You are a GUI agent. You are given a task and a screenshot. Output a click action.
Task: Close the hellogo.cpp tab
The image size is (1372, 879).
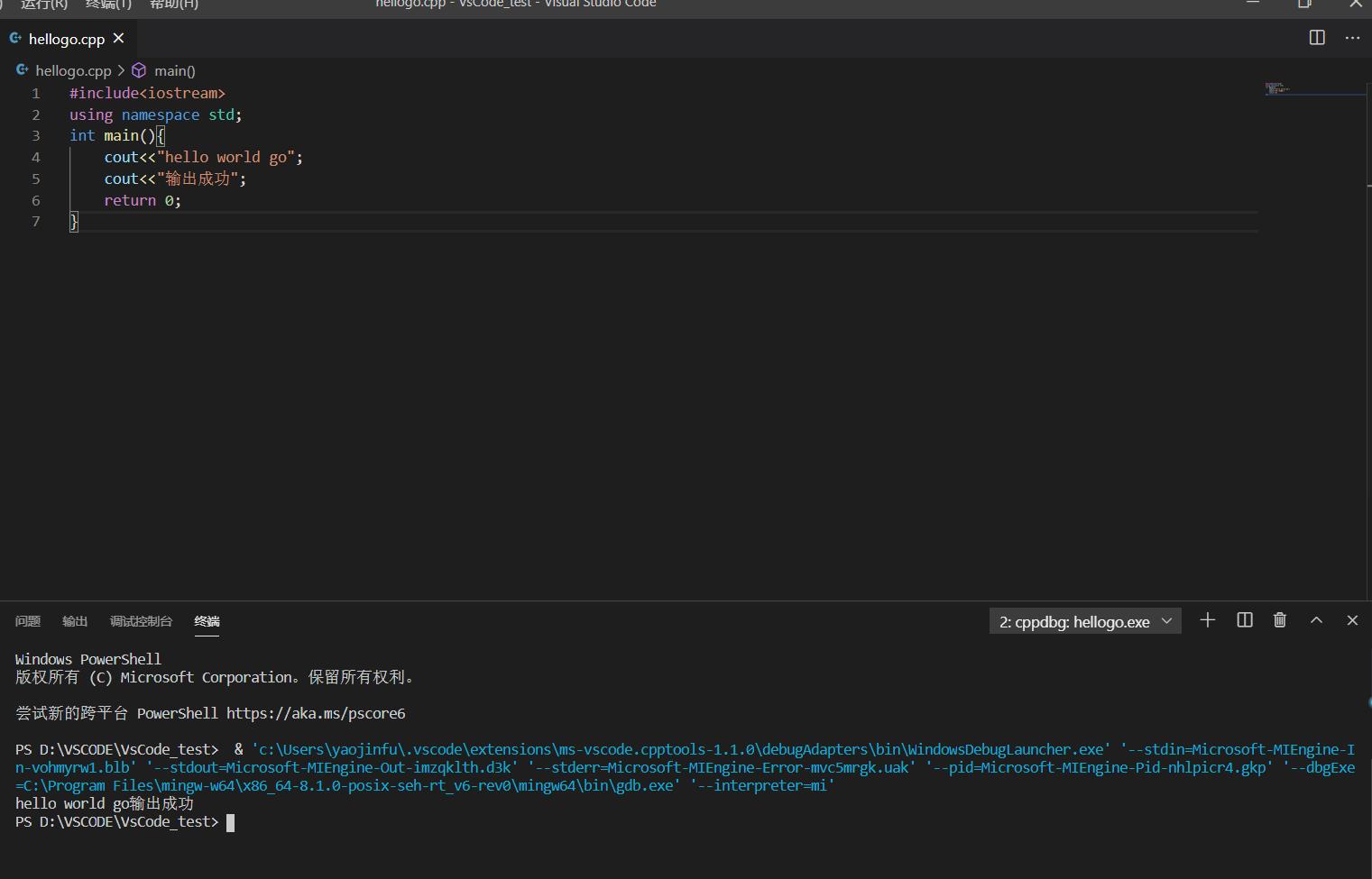coord(118,38)
